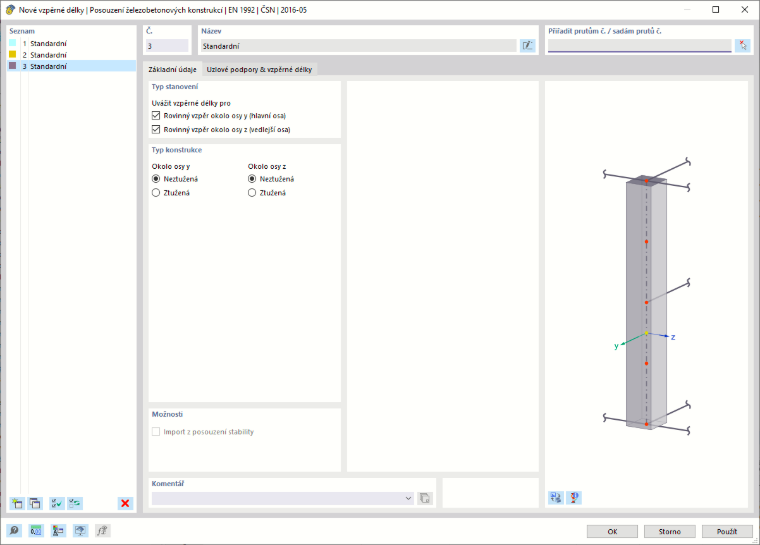Click the formula fx icon at bottom
760x545 pixels.
pyautogui.click(x=102, y=531)
